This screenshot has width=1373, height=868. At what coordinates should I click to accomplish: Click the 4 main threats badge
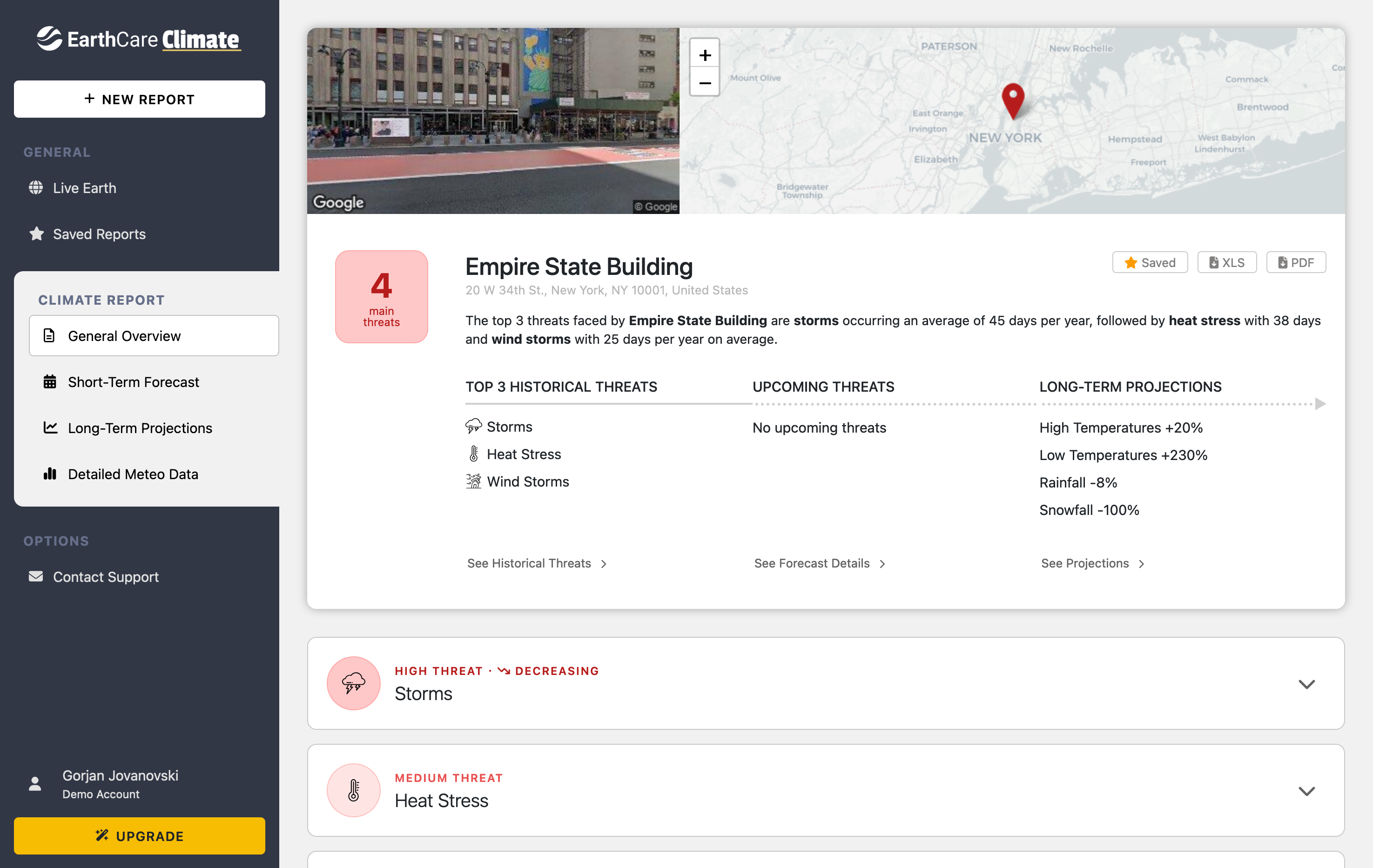point(382,296)
